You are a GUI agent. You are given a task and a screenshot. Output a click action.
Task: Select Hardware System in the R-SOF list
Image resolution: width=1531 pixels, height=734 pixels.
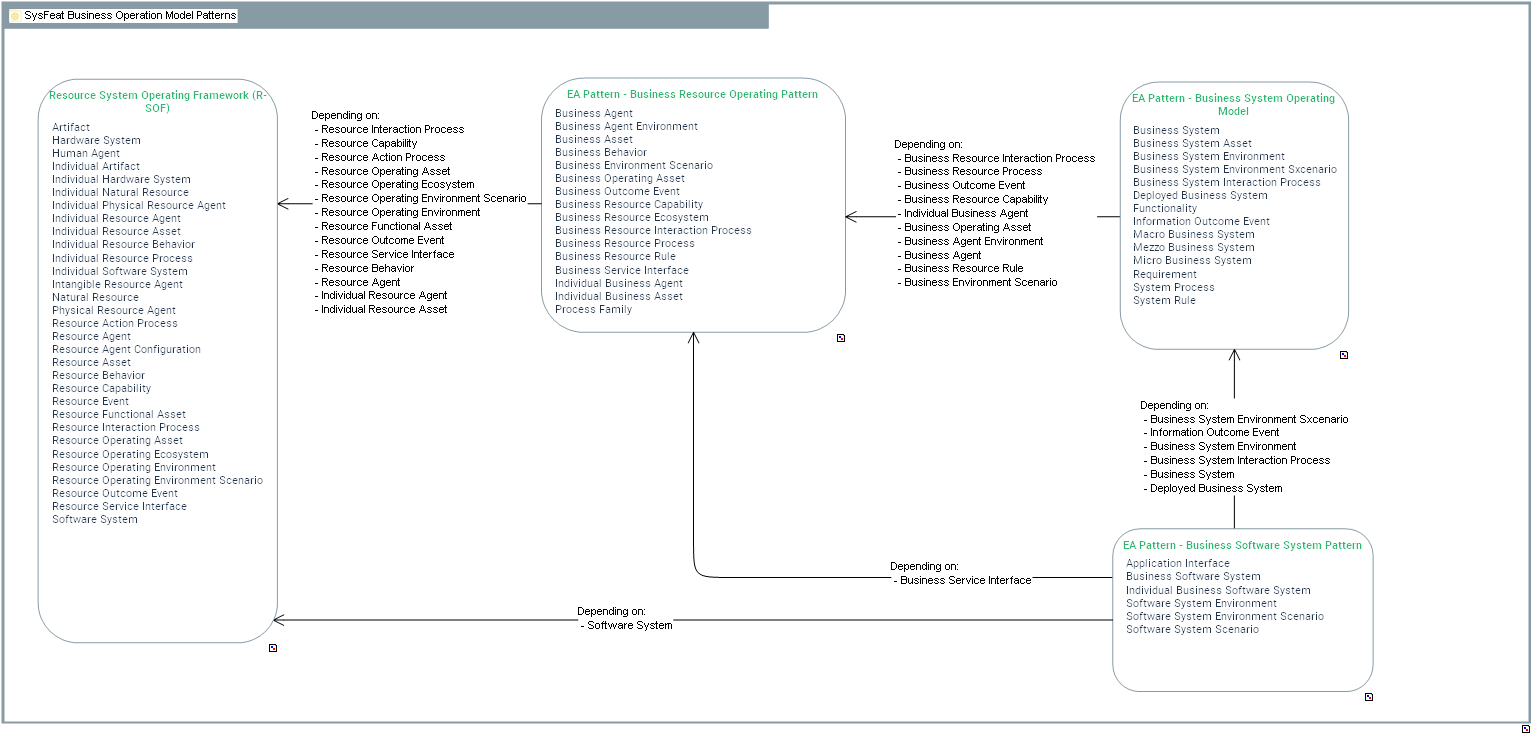tap(96, 140)
